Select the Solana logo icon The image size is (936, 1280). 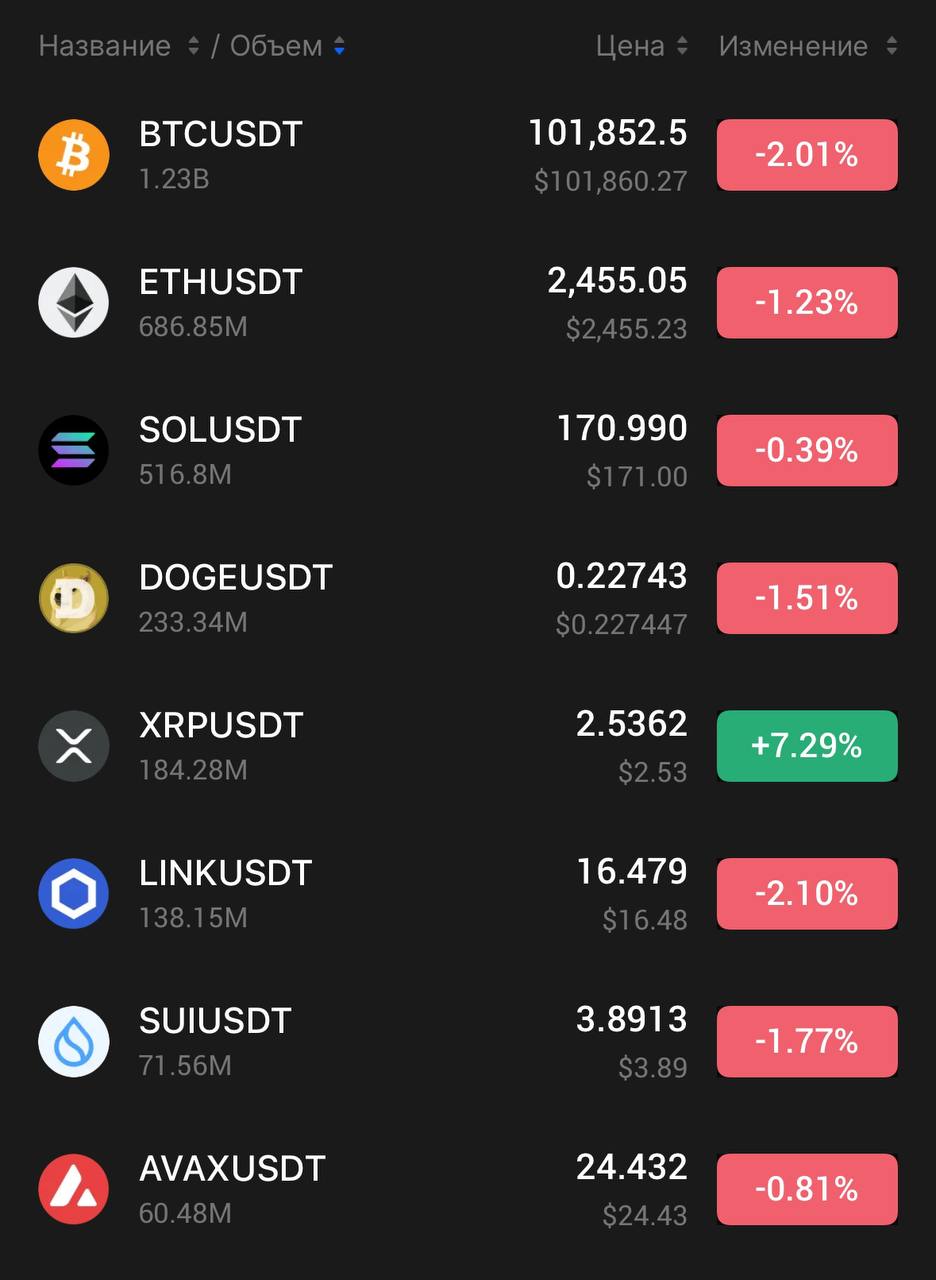coord(73,450)
